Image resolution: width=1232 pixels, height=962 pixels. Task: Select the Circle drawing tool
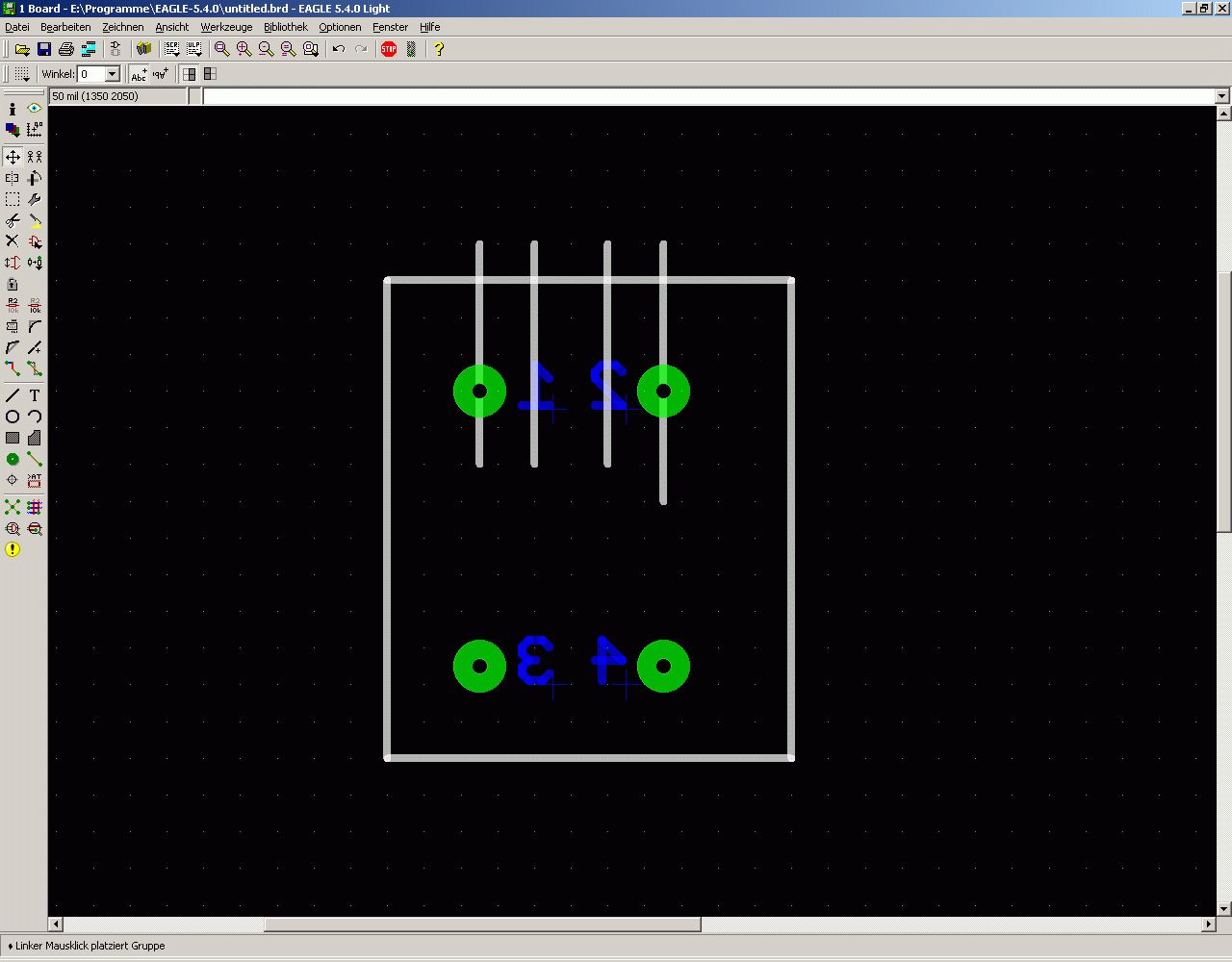pyautogui.click(x=13, y=417)
